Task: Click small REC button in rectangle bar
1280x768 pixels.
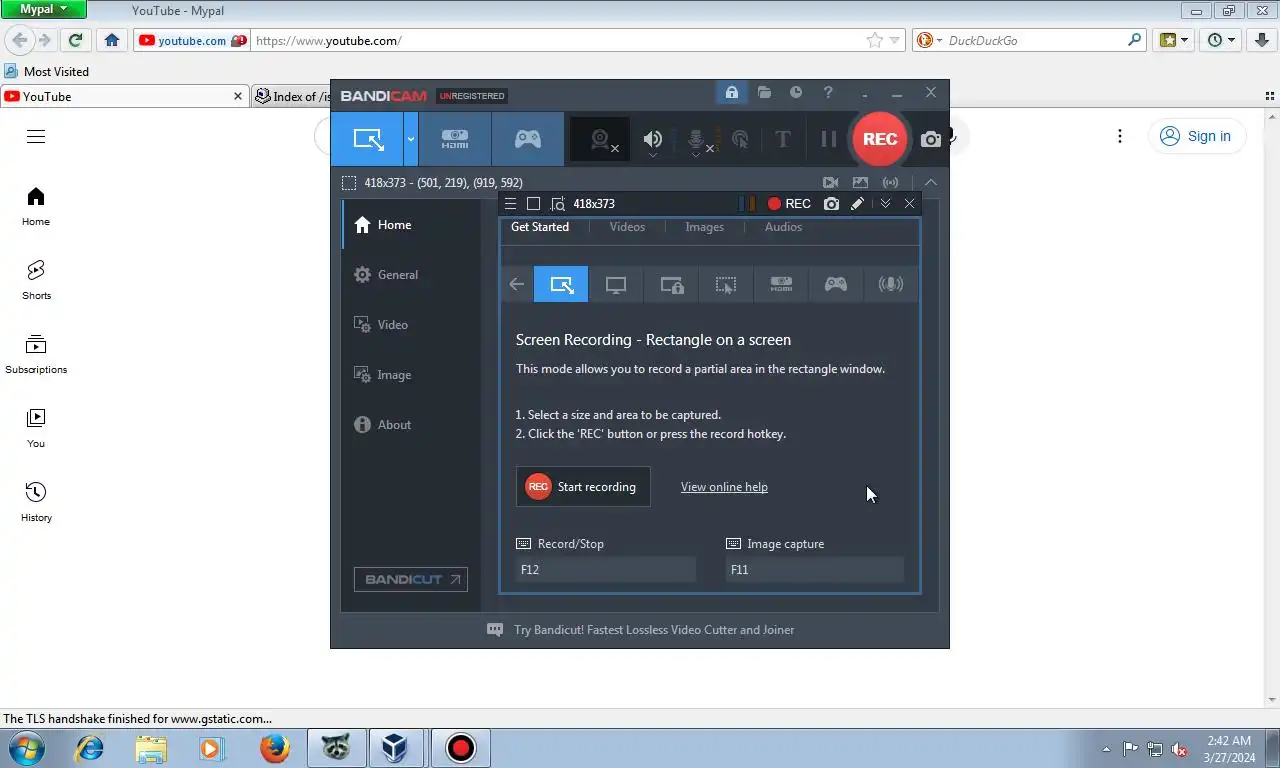Action: [x=789, y=204]
